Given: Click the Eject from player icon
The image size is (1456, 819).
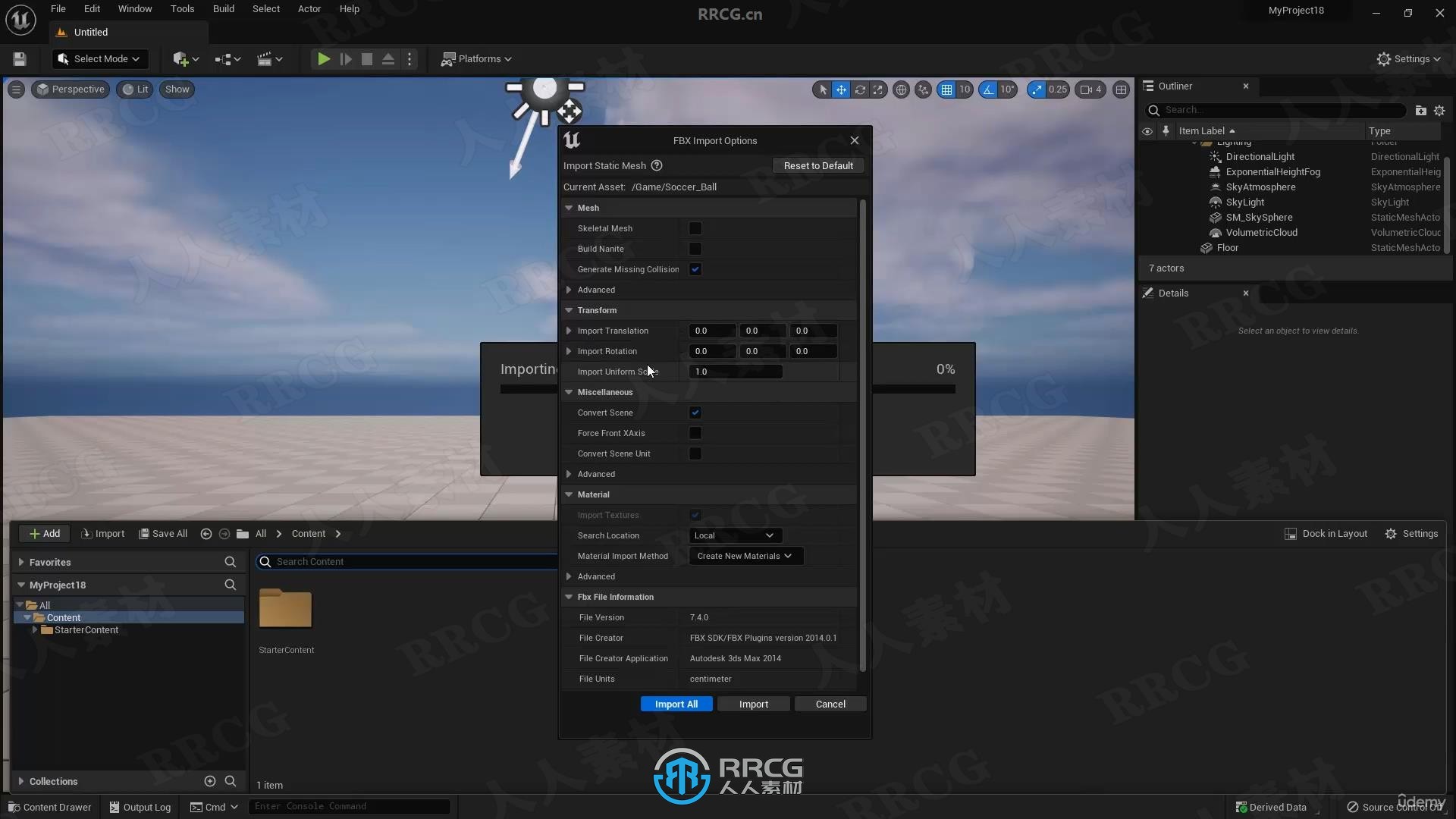Looking at the screenshot, I should [x=388, y=59].
